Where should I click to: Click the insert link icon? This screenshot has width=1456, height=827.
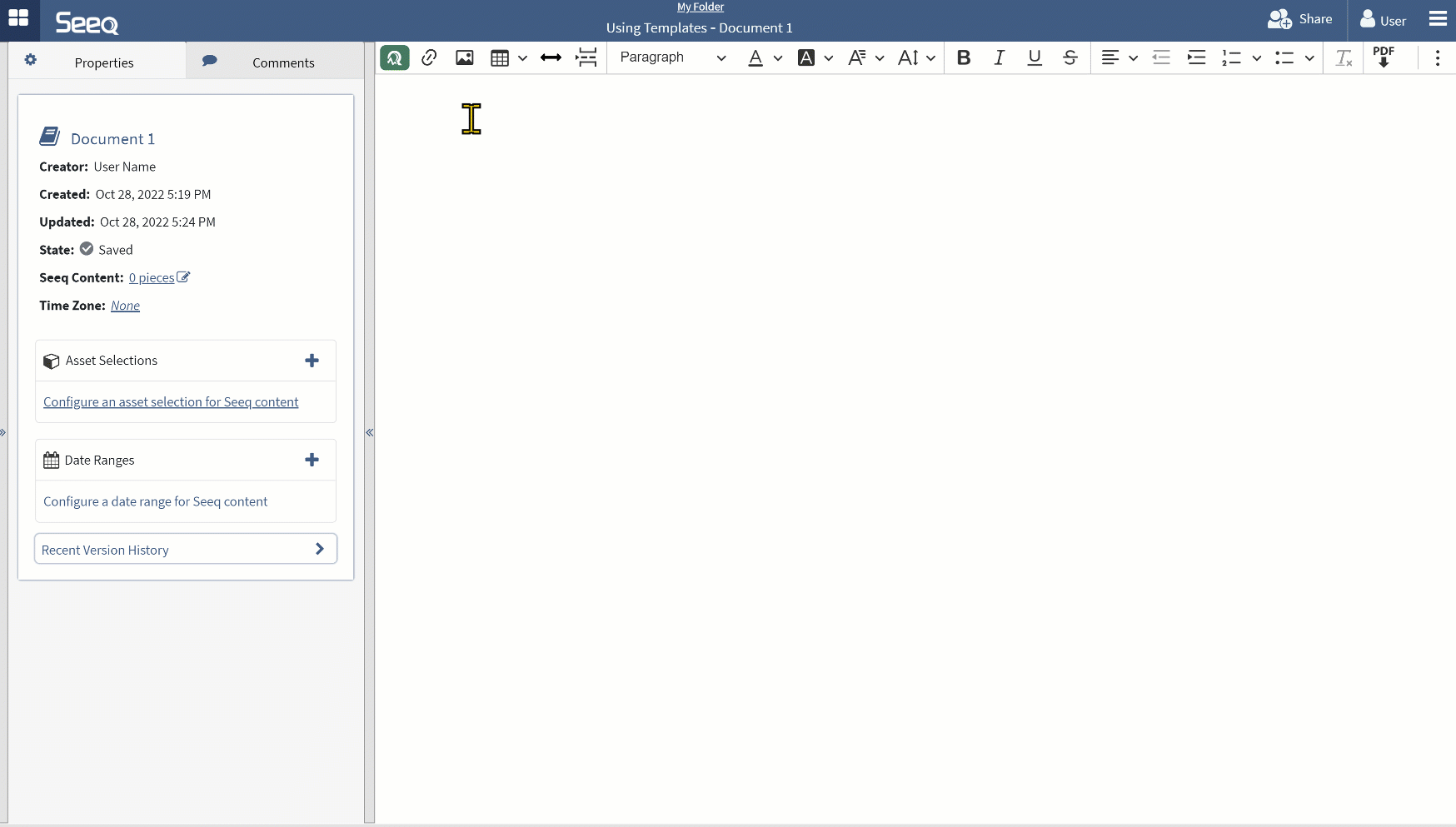(x=430, y=57)
